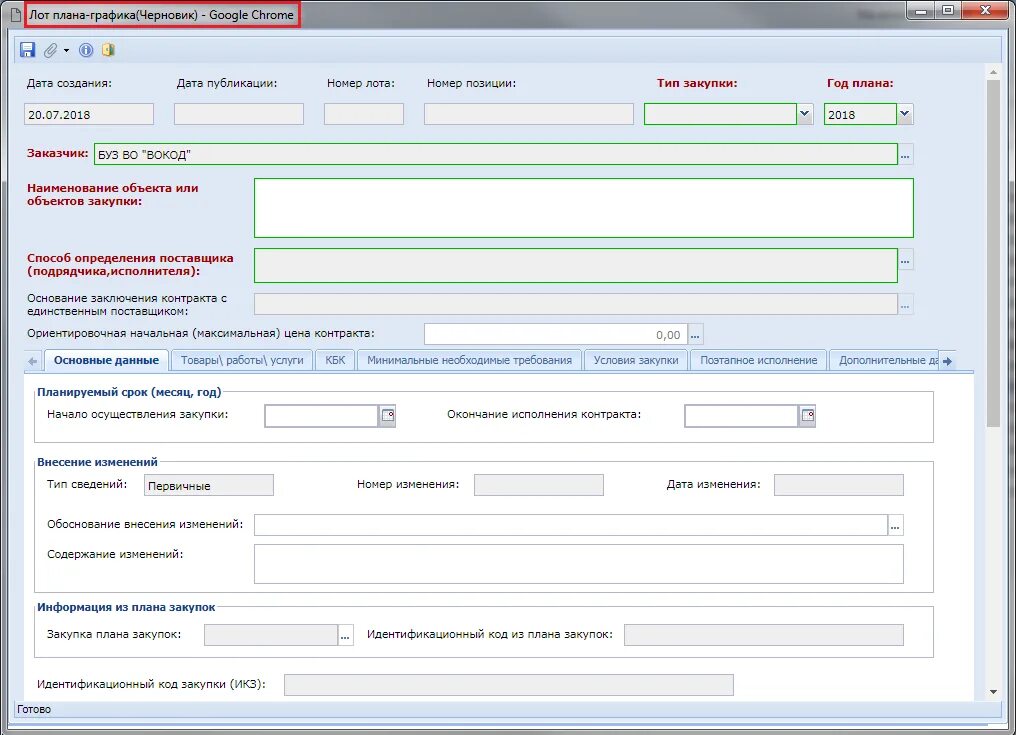
Task: Open the ellipsis button next to цена контракта
Action: point(695,334)
